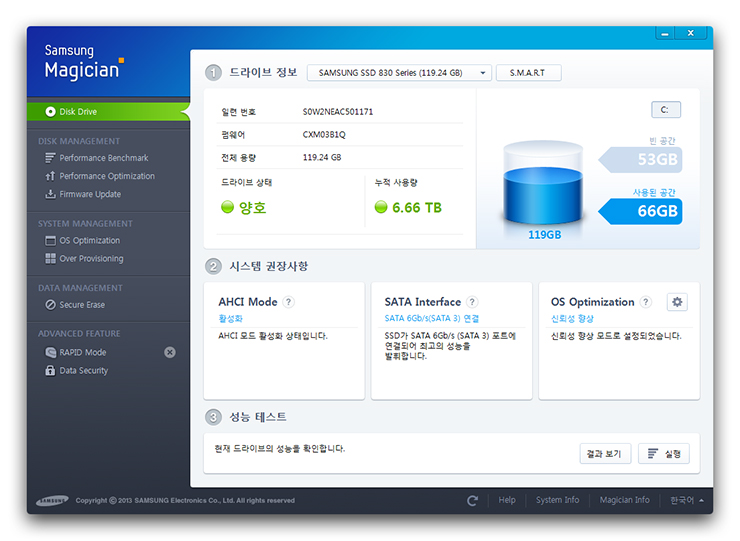Click the OS Optimization help question mark
Viewport: 740px width, 541px height.
[x=646, y=302]
